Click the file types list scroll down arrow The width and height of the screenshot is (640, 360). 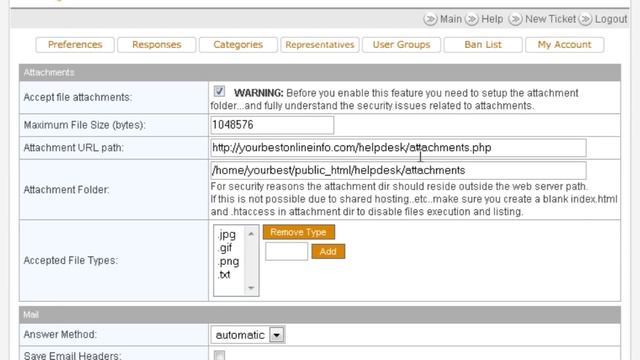pos(251,288)
